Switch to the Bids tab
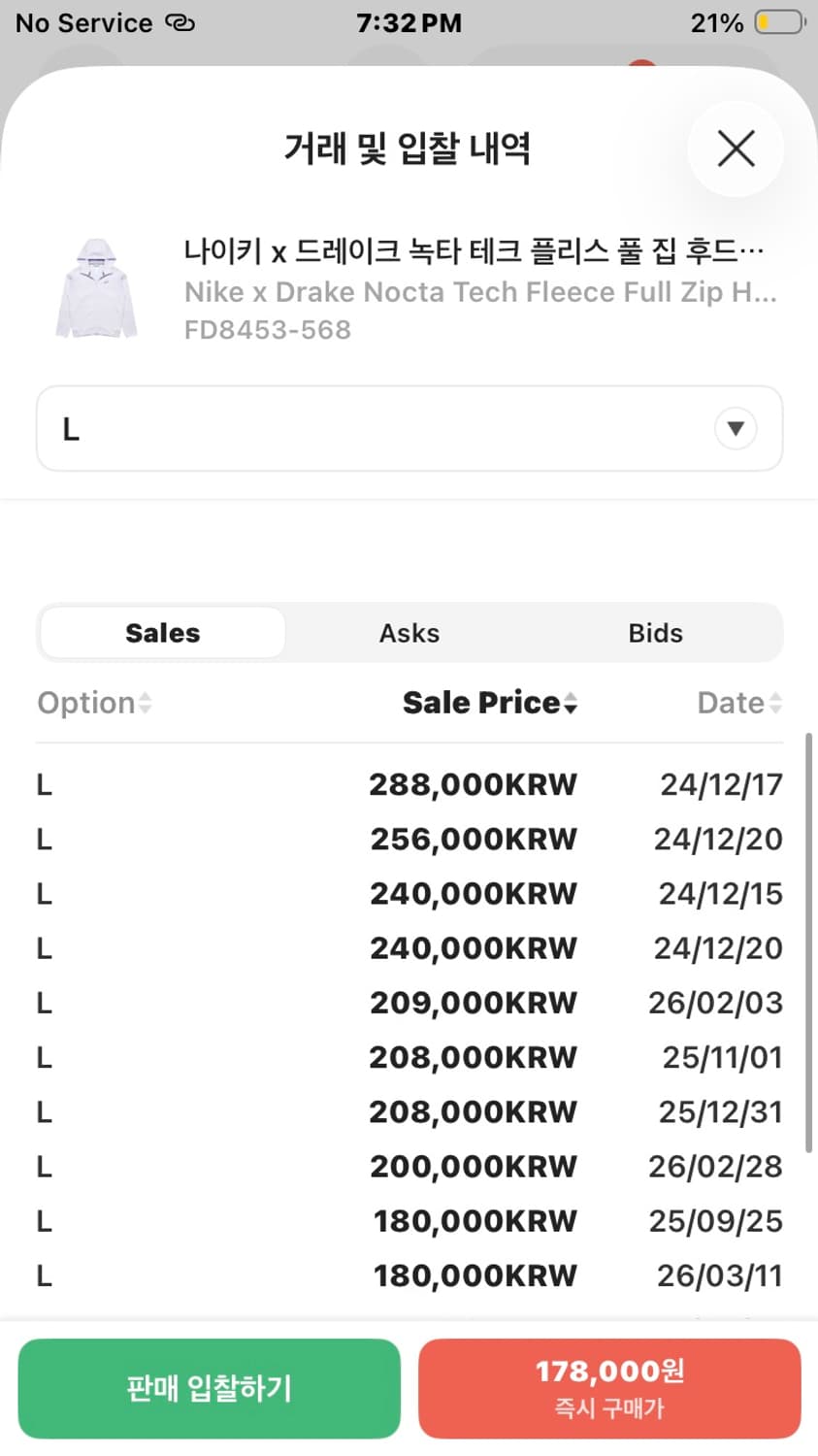 (655, 633)
